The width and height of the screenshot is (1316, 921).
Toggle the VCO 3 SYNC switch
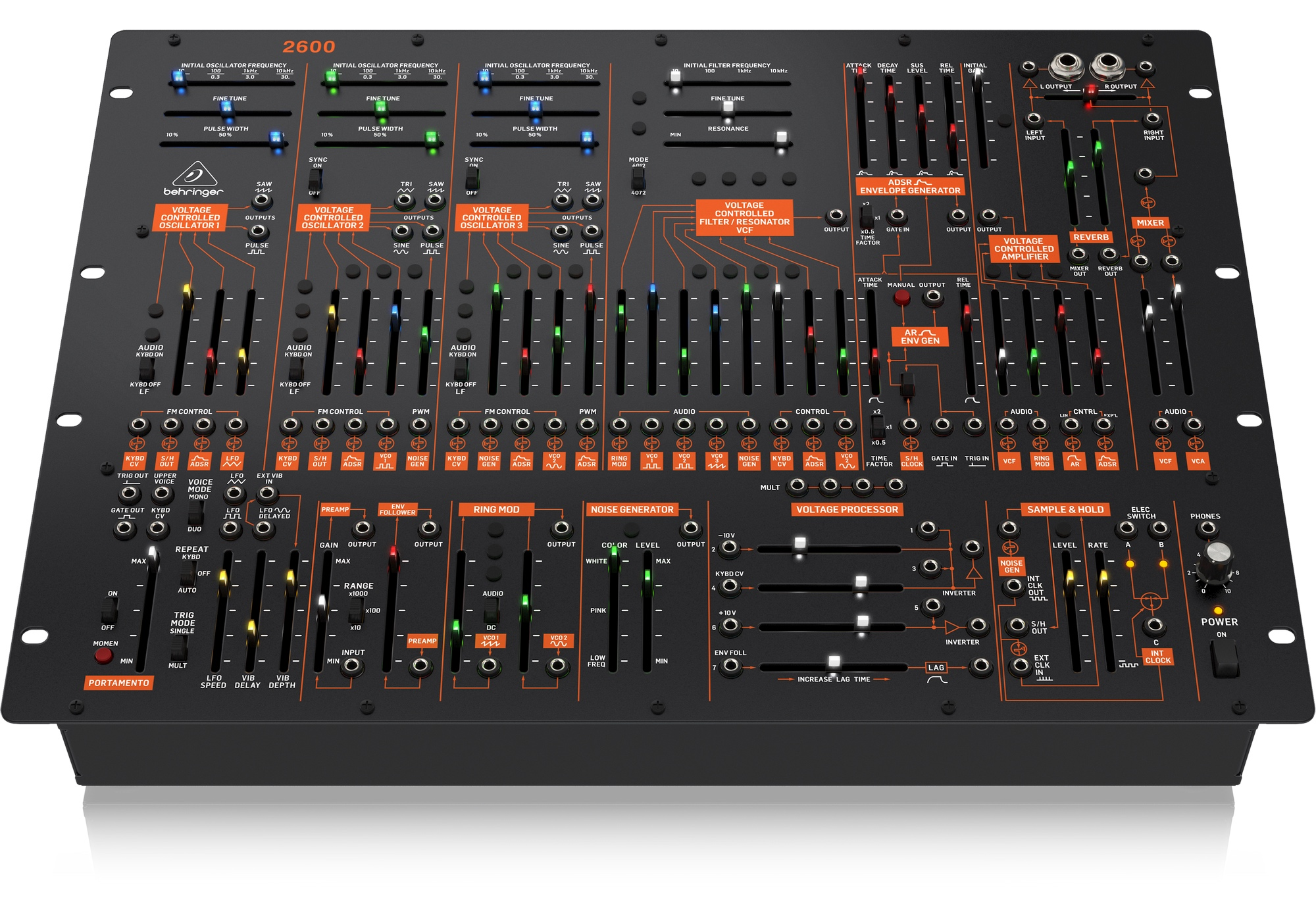[472, 179]
